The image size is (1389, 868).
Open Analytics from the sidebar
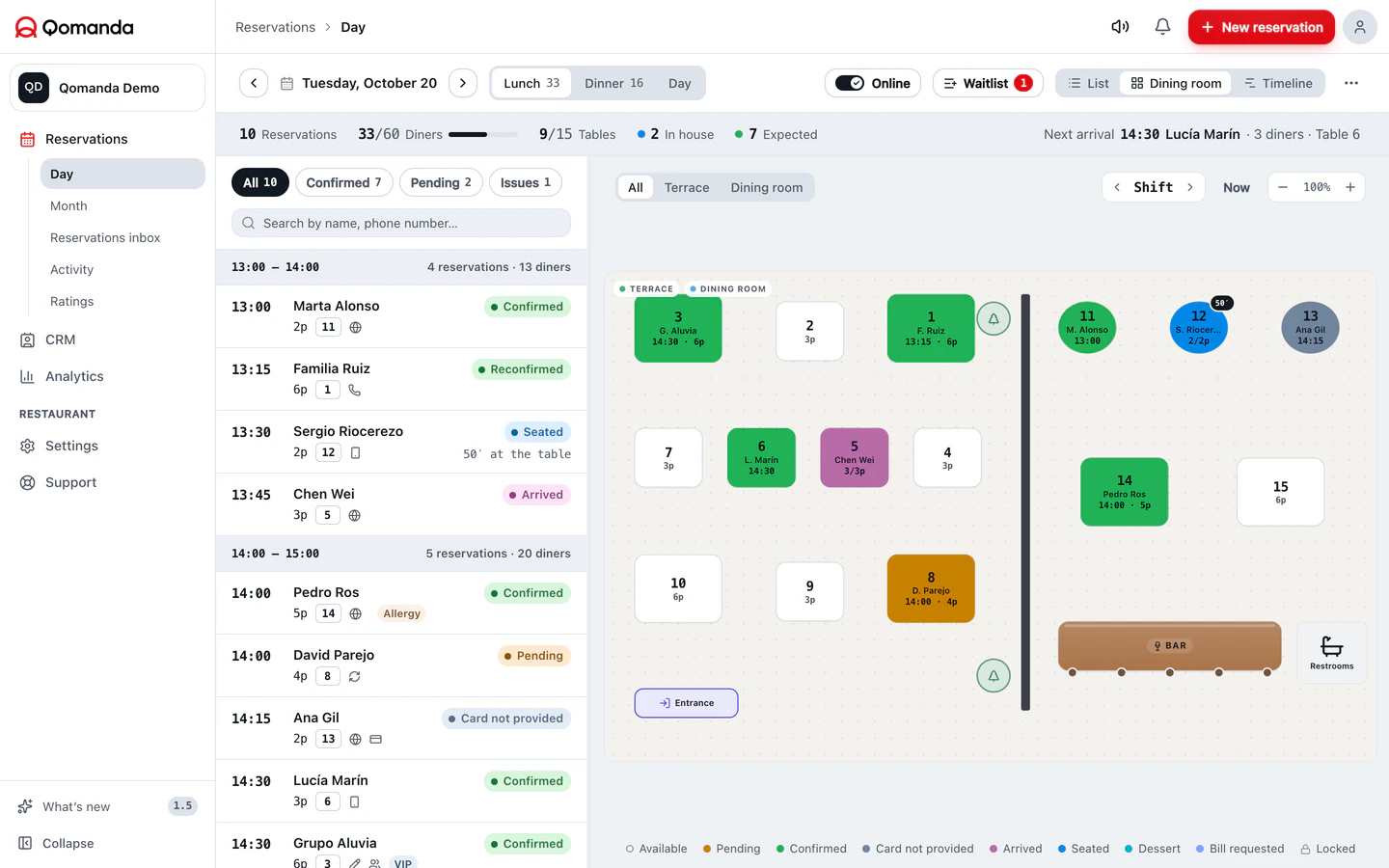coord(74,376)
